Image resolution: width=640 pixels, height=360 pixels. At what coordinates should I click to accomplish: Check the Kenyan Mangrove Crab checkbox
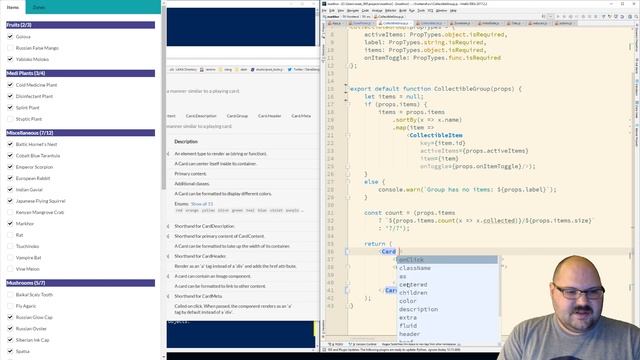click(10, 212)
